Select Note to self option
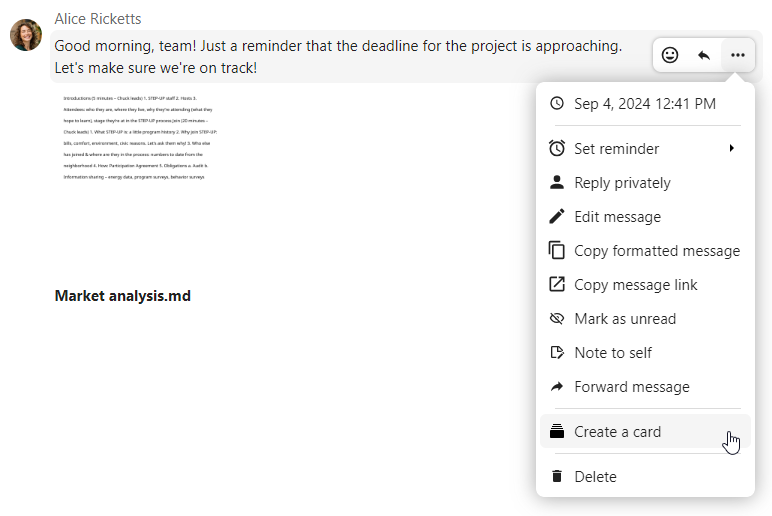Image resolution: width=772 pixels, height=516 pixels. pos(613,353)
